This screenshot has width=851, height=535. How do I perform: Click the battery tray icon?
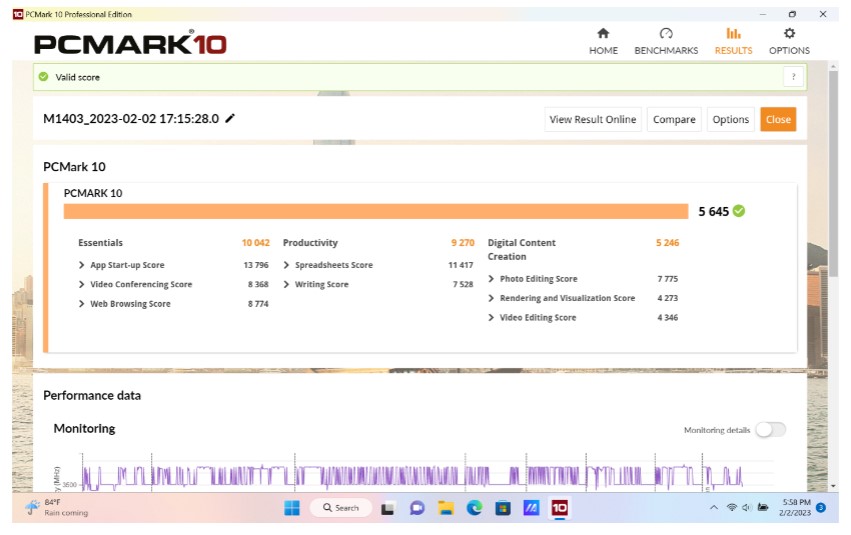[x=763, y=508]
